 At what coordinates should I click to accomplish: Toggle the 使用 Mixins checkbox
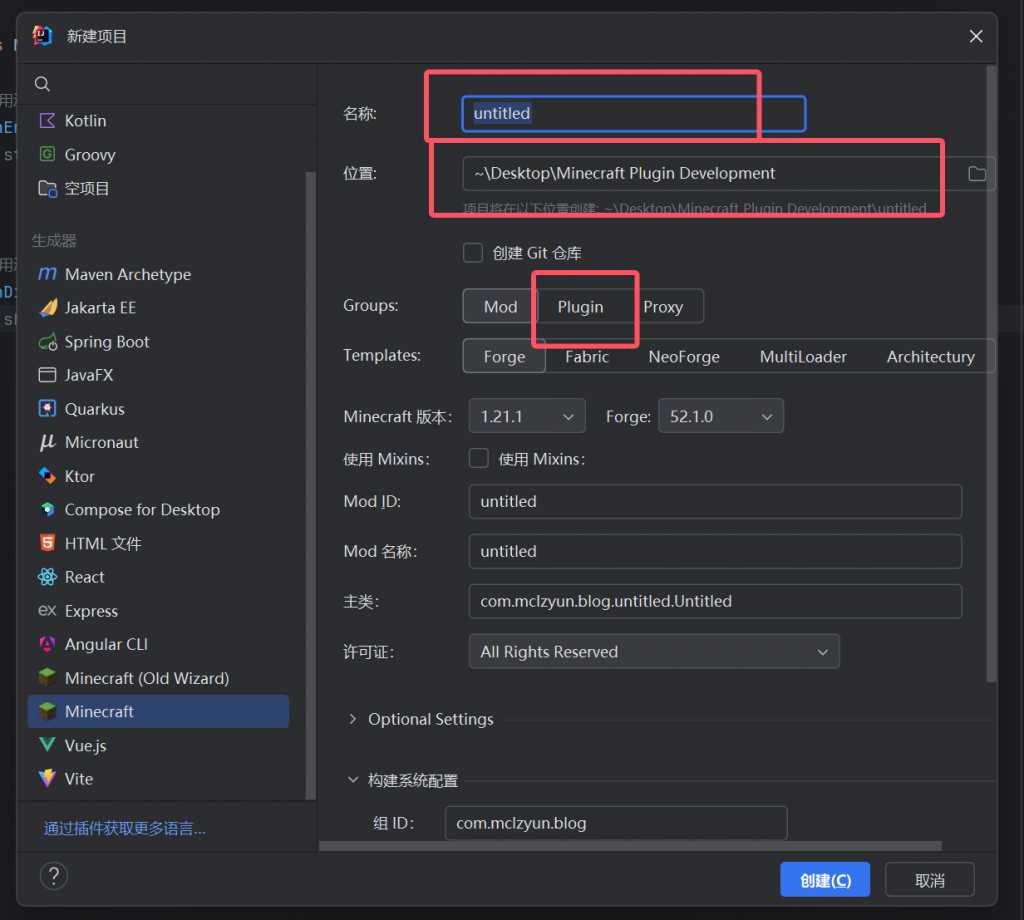pos(479,458)
